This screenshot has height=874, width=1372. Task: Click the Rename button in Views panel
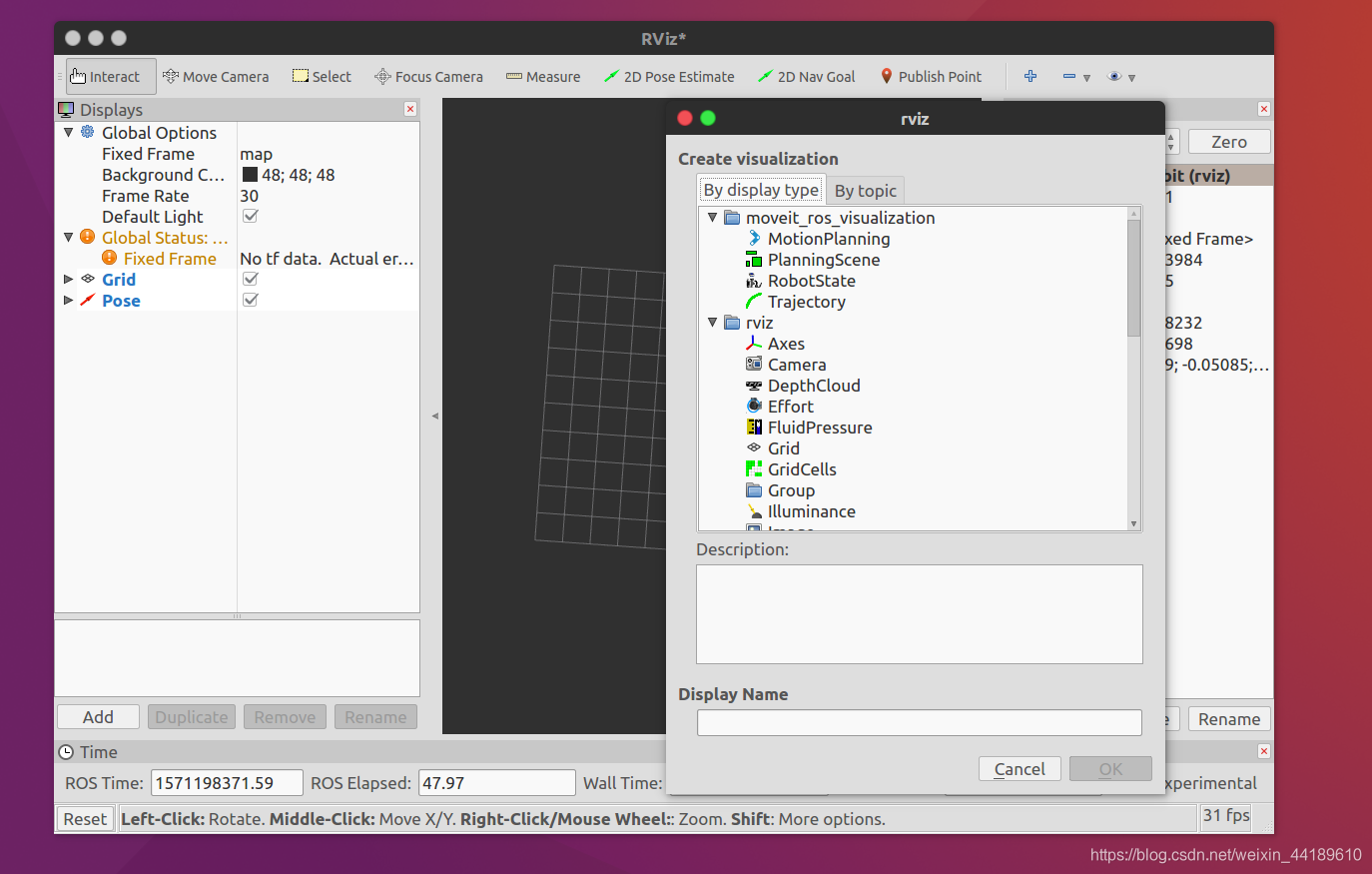pos(1228,719)
